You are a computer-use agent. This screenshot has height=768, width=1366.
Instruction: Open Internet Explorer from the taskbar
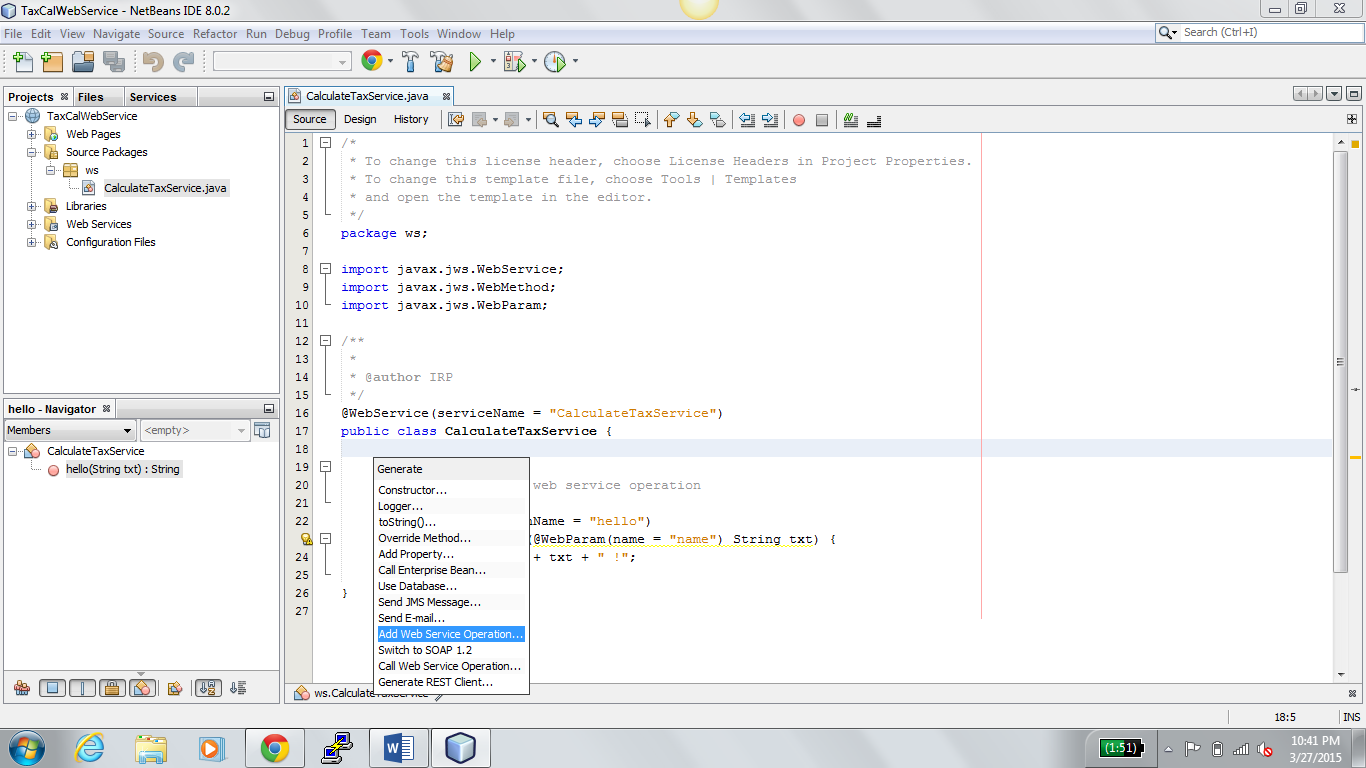click(89, 747)
